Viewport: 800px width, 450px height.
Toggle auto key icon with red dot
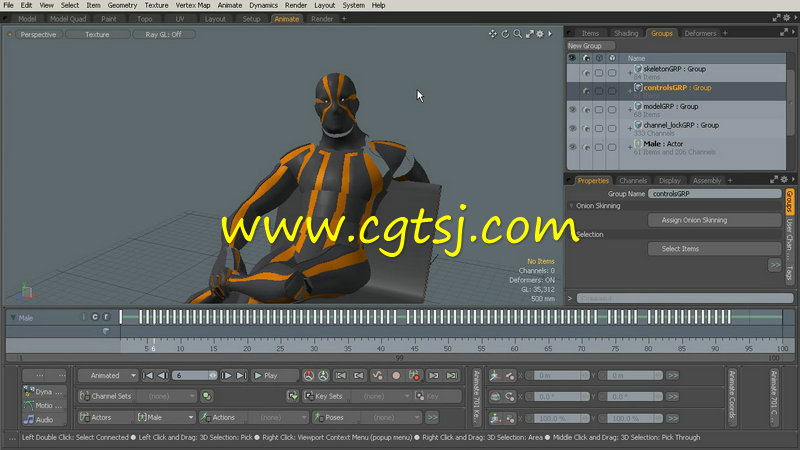(414, 376)
